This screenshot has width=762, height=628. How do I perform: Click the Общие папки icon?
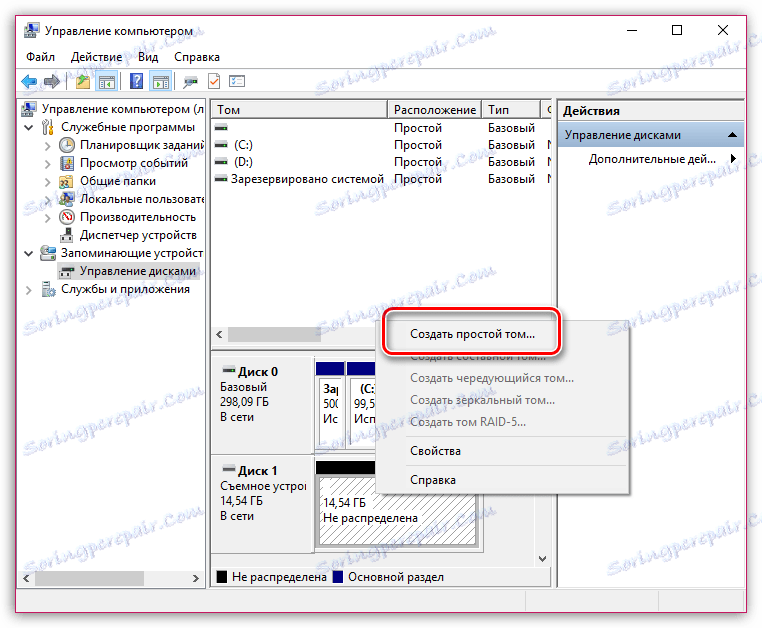tap(67, 181)
